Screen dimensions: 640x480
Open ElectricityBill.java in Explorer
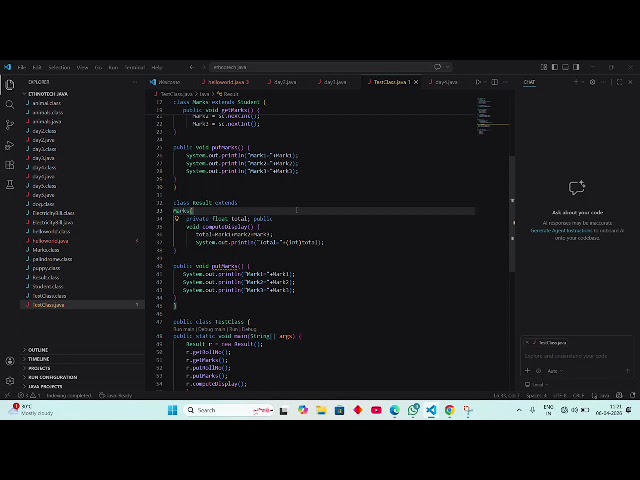click(x=53, y=222)
